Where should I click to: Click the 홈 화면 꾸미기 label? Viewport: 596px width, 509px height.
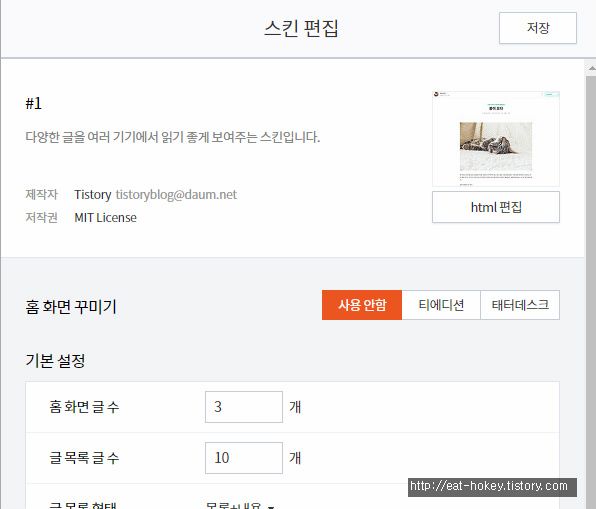pyautogui.click(x=71, y=306)
